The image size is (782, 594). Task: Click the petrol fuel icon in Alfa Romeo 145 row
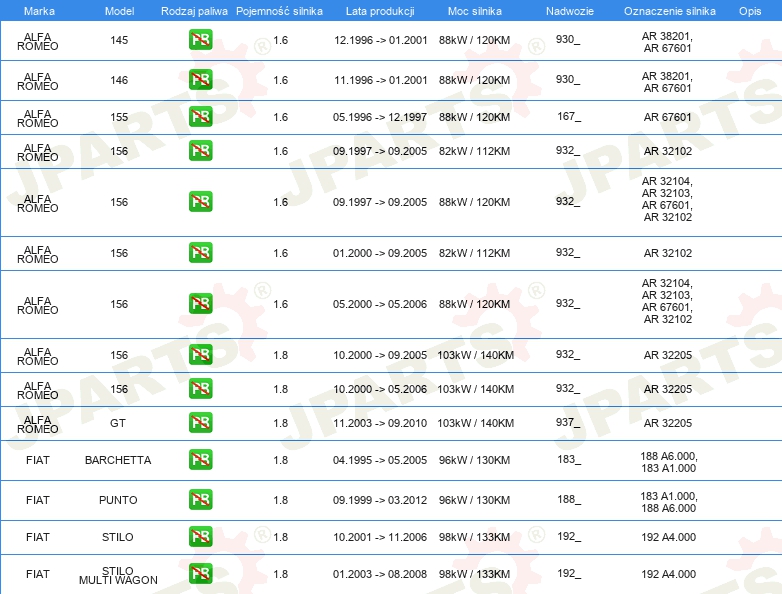click(x=200, y=40)
